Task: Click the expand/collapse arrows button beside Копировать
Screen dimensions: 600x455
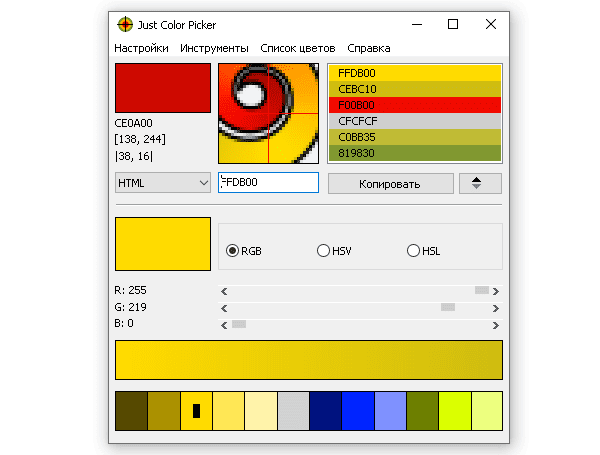Action: point(480,183)
